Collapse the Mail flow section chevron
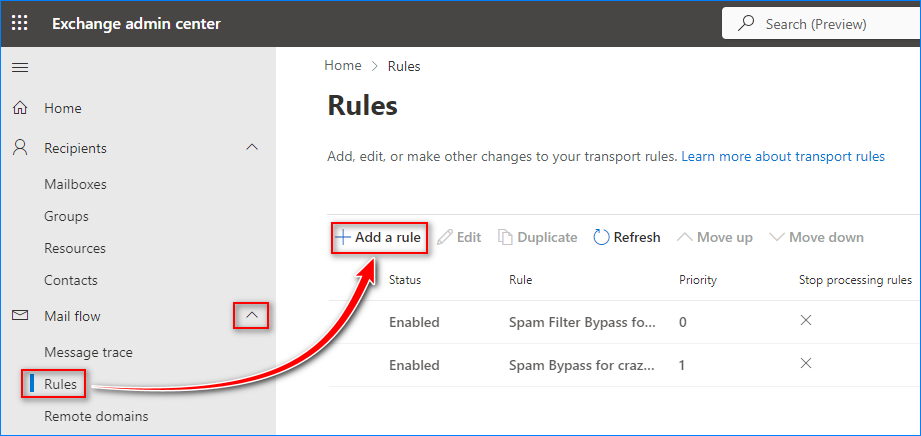Viewport: 921px width, 436px height. pyautogui.click(x=251, y=316)
